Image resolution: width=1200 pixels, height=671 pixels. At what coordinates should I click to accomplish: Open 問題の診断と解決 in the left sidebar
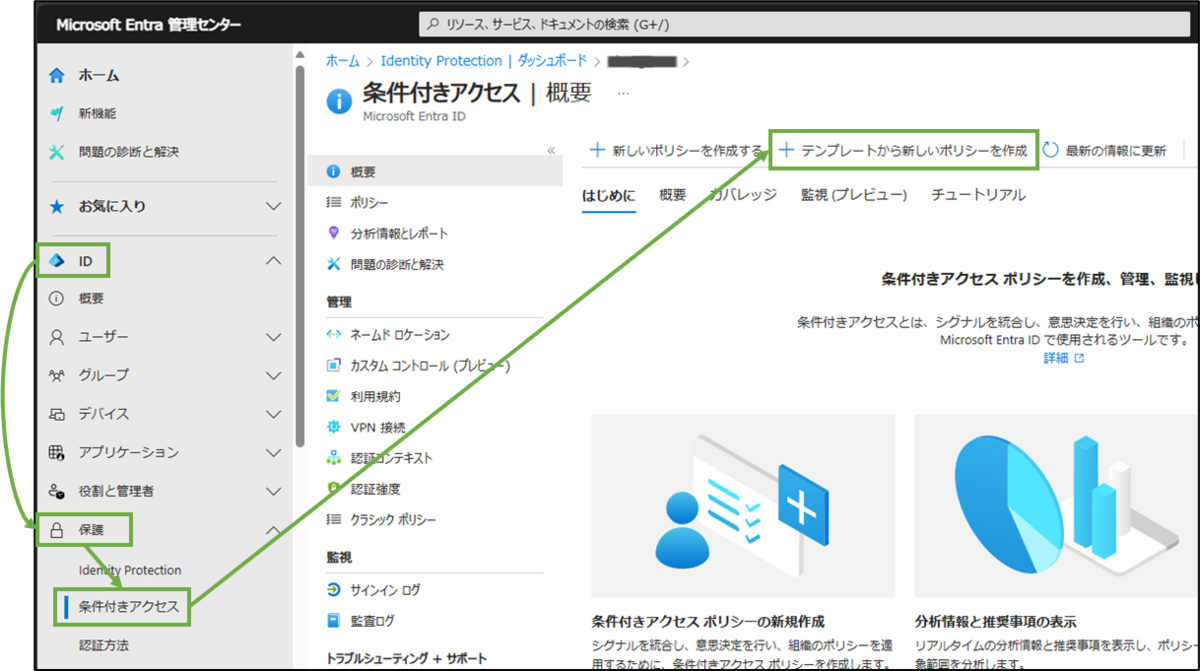click(128, 152)
